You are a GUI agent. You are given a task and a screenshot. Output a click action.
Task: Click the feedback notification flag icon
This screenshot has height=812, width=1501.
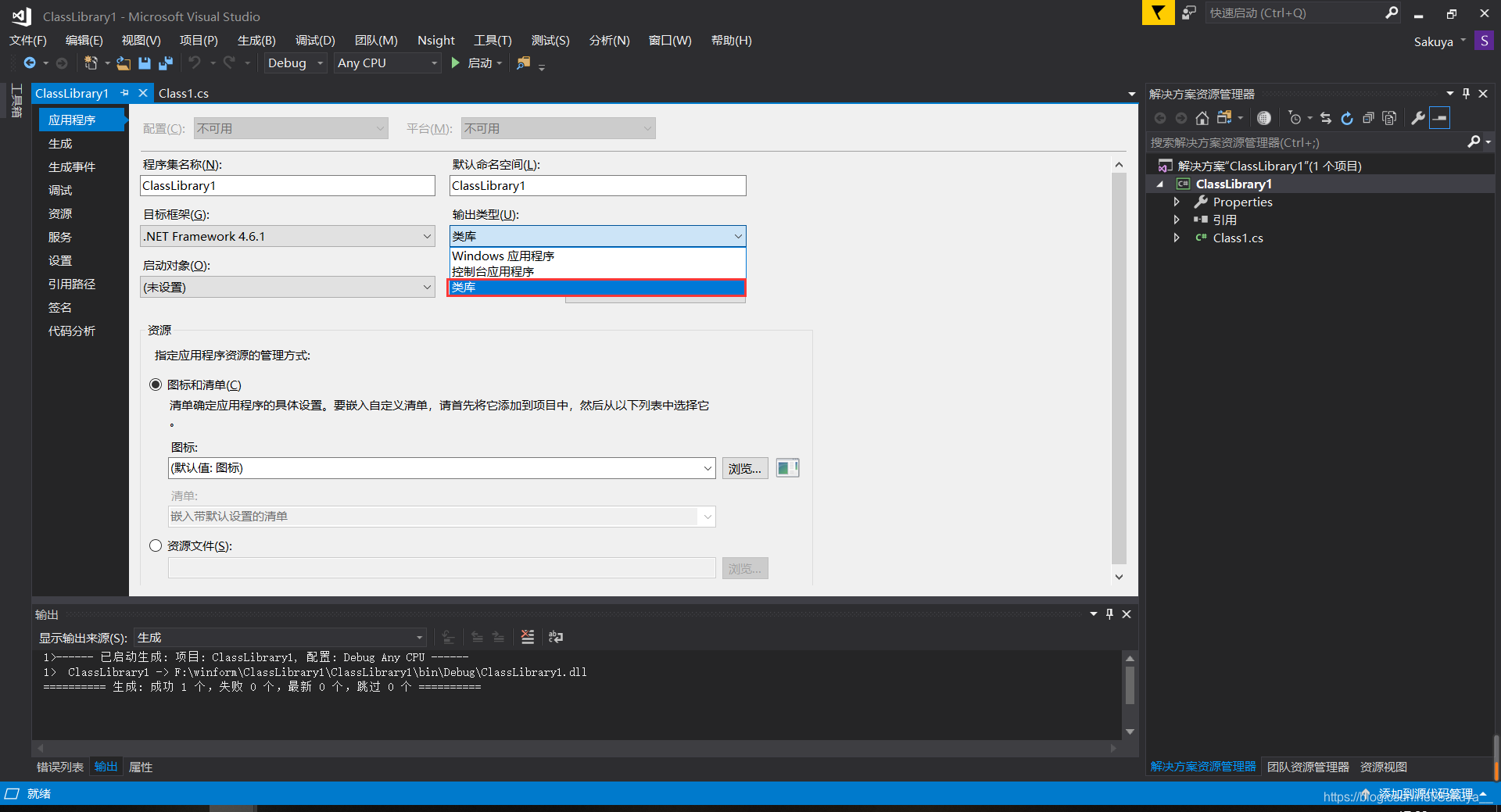pos(1158,13)
